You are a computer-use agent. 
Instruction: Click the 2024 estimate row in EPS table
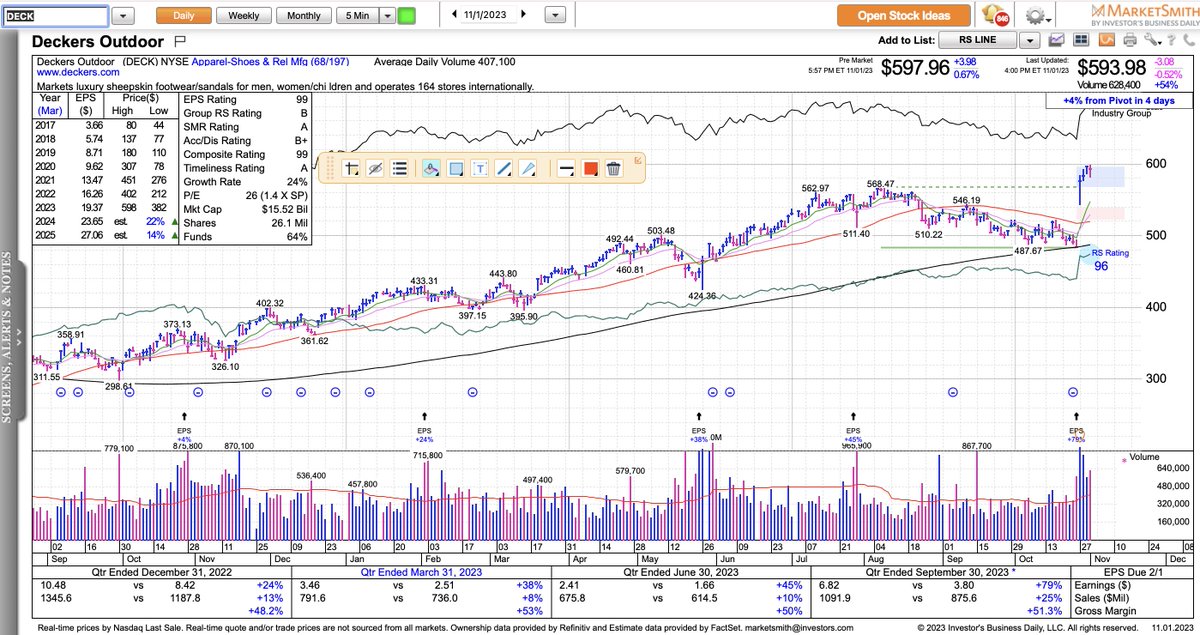(x=105, y=223)
